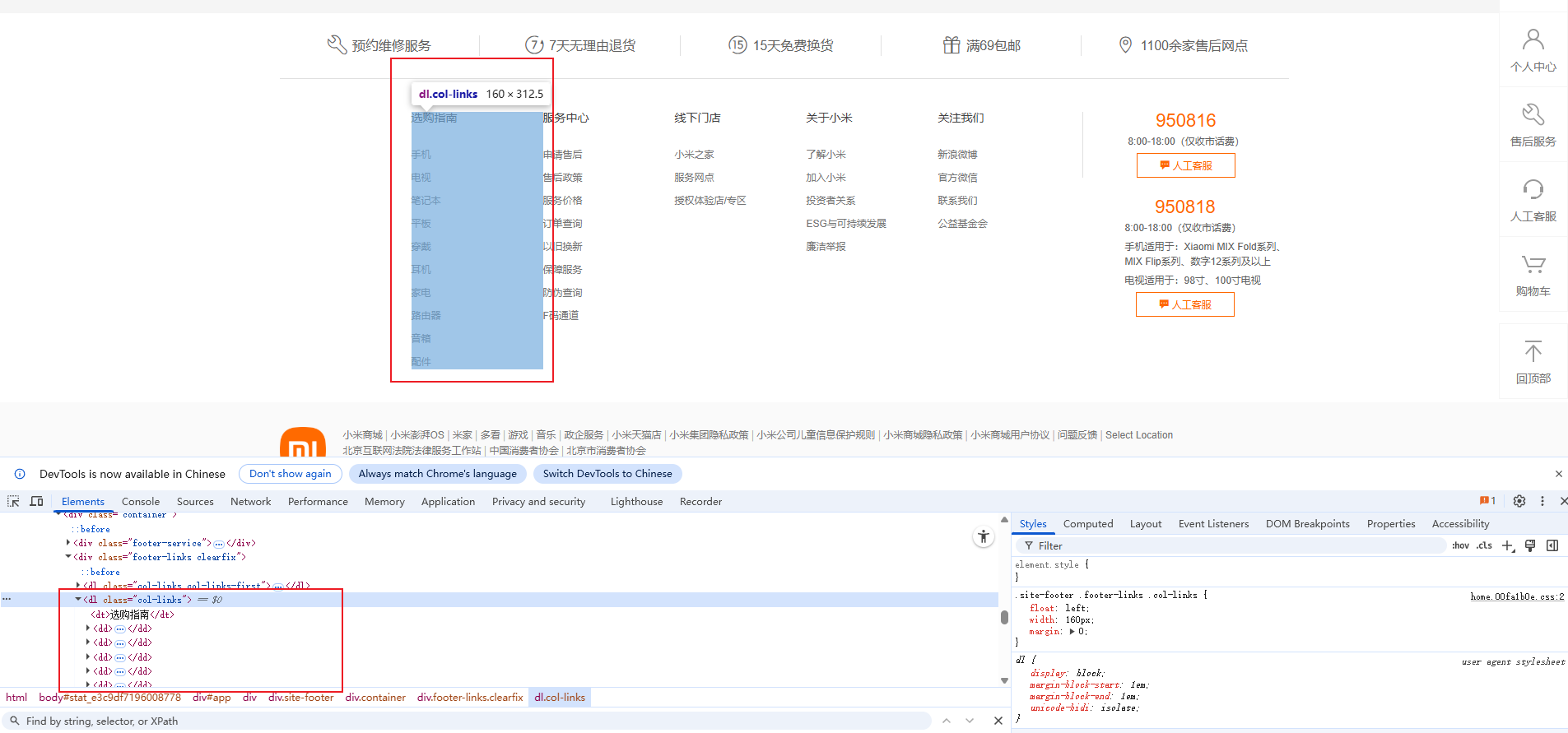Viewport: 1568px width, 733px height.
Task: Click the 人工客服 button under 950816
Action: click(1185, 165)
